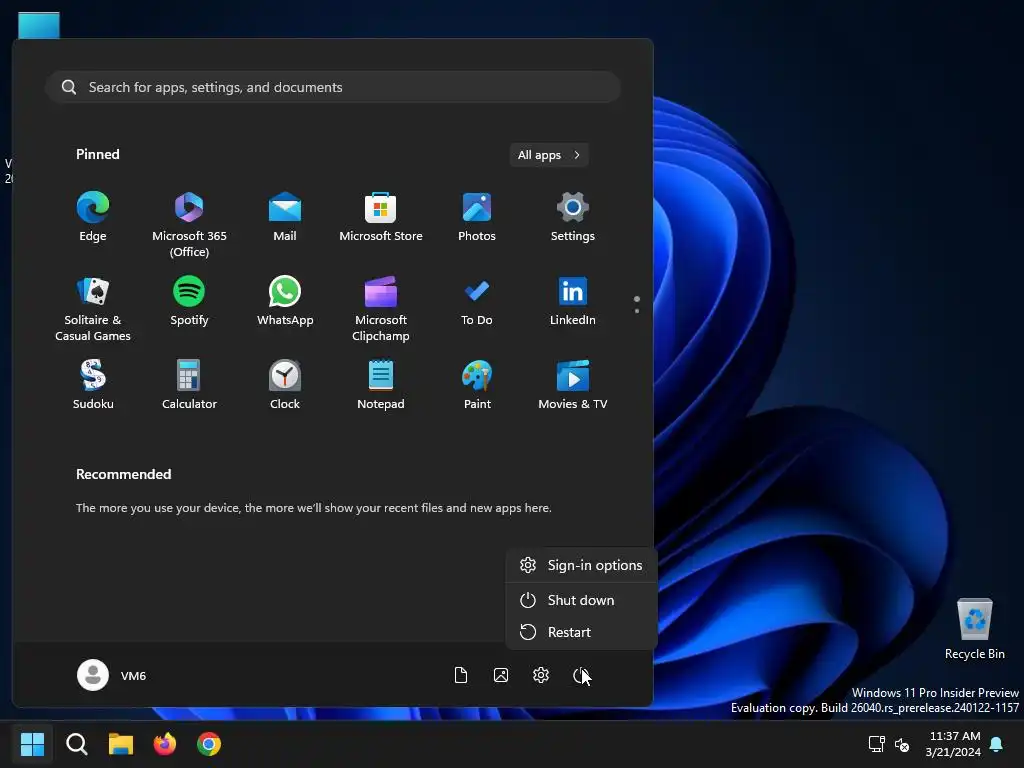The width and height of the screenshot is (1024, 768).
Task: Open the VM6 user account menu
Action: [x=112, y=675]
